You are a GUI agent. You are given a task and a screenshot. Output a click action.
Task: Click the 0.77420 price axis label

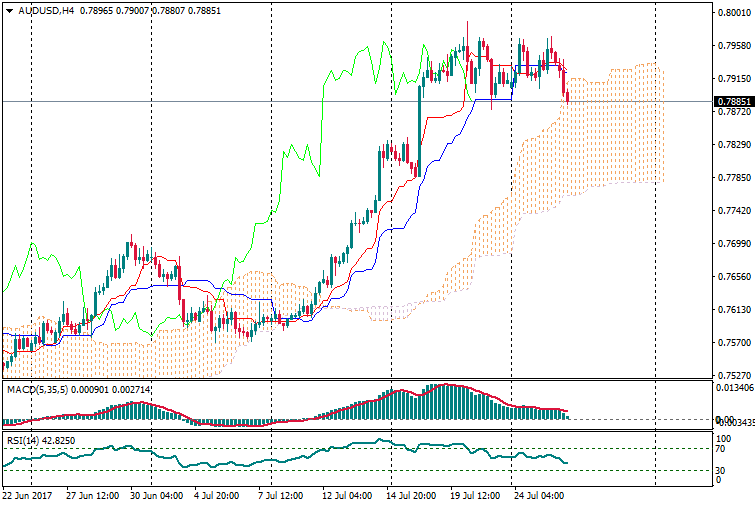733,211
